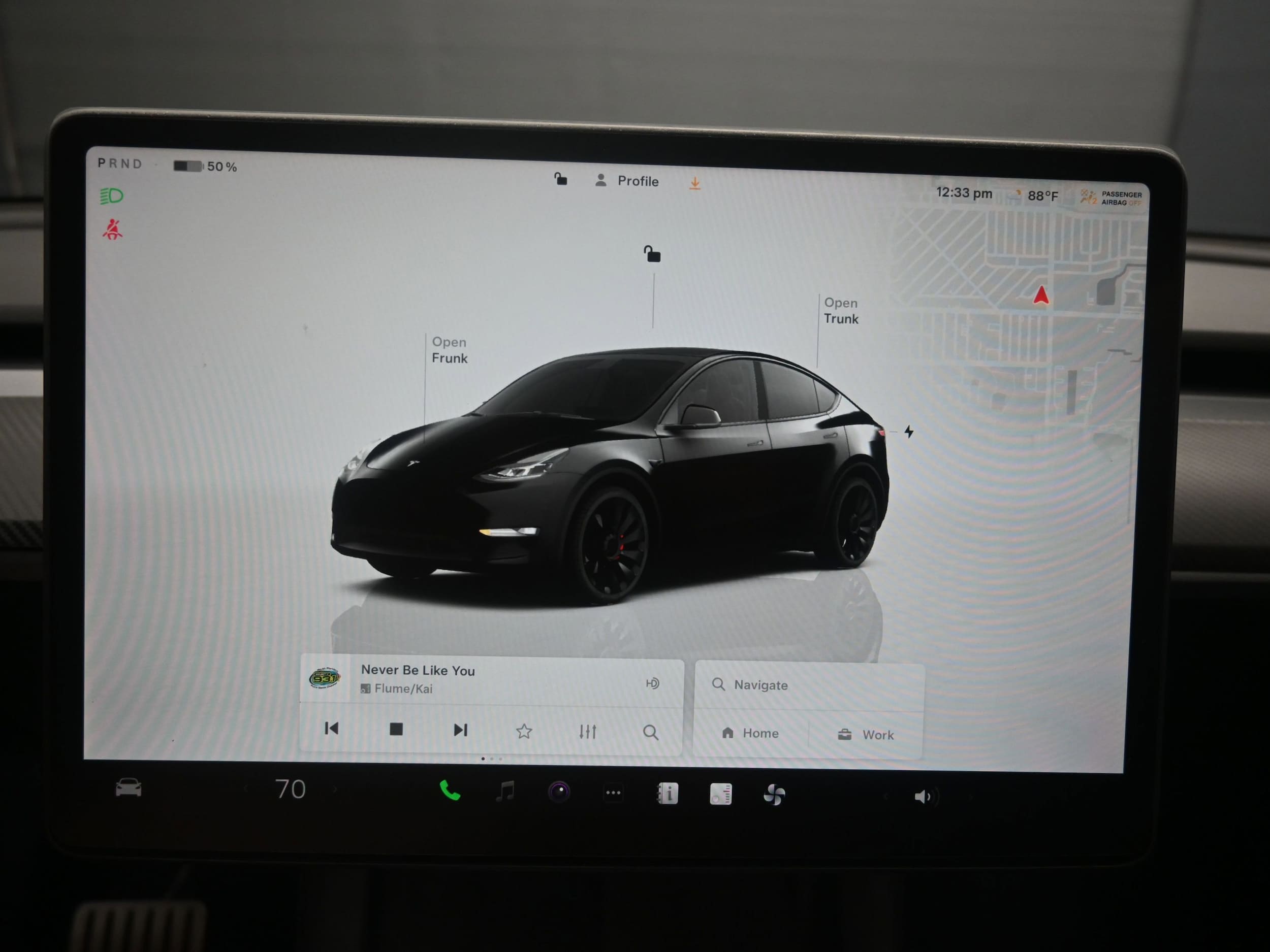This screenshot has width=1270, height=952.
Task: Tap Open Trunk
Action: click(841, 311)
